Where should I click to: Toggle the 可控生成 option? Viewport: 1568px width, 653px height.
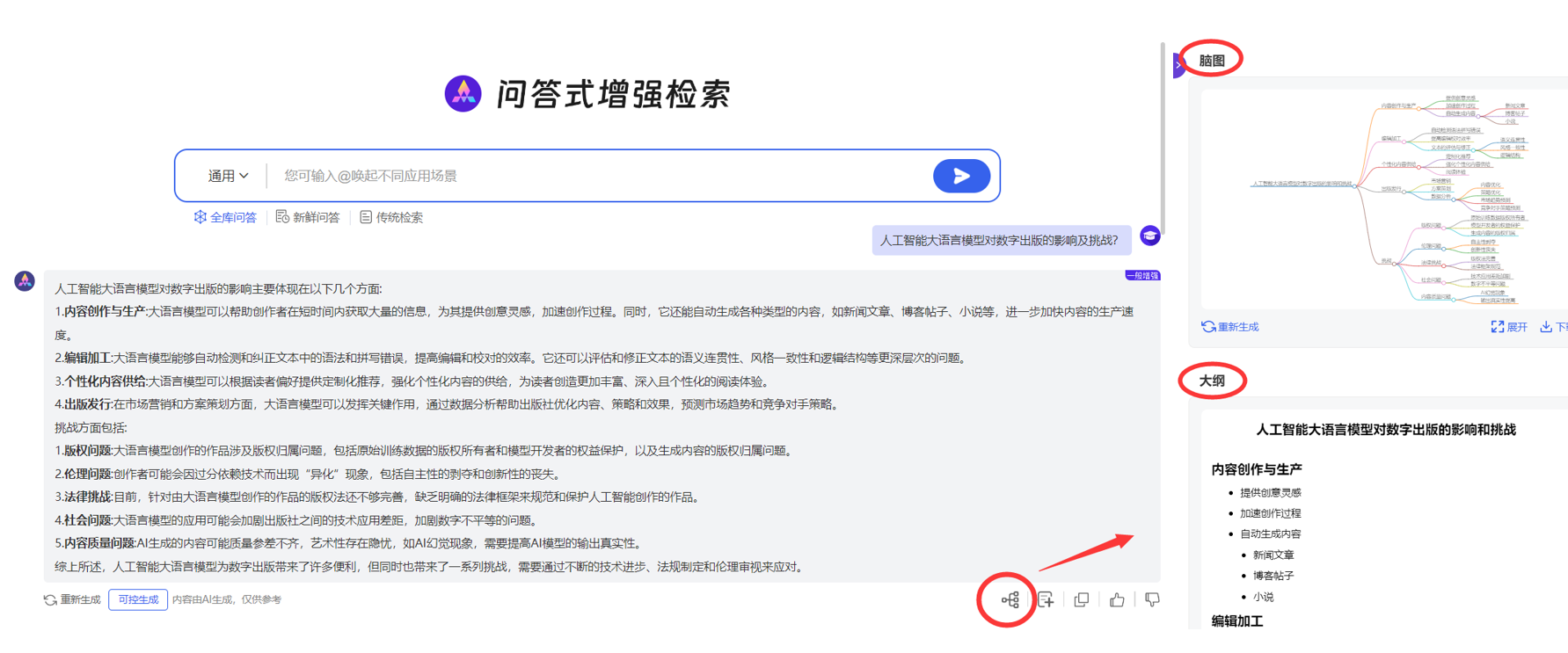click(x=138, y=600)
